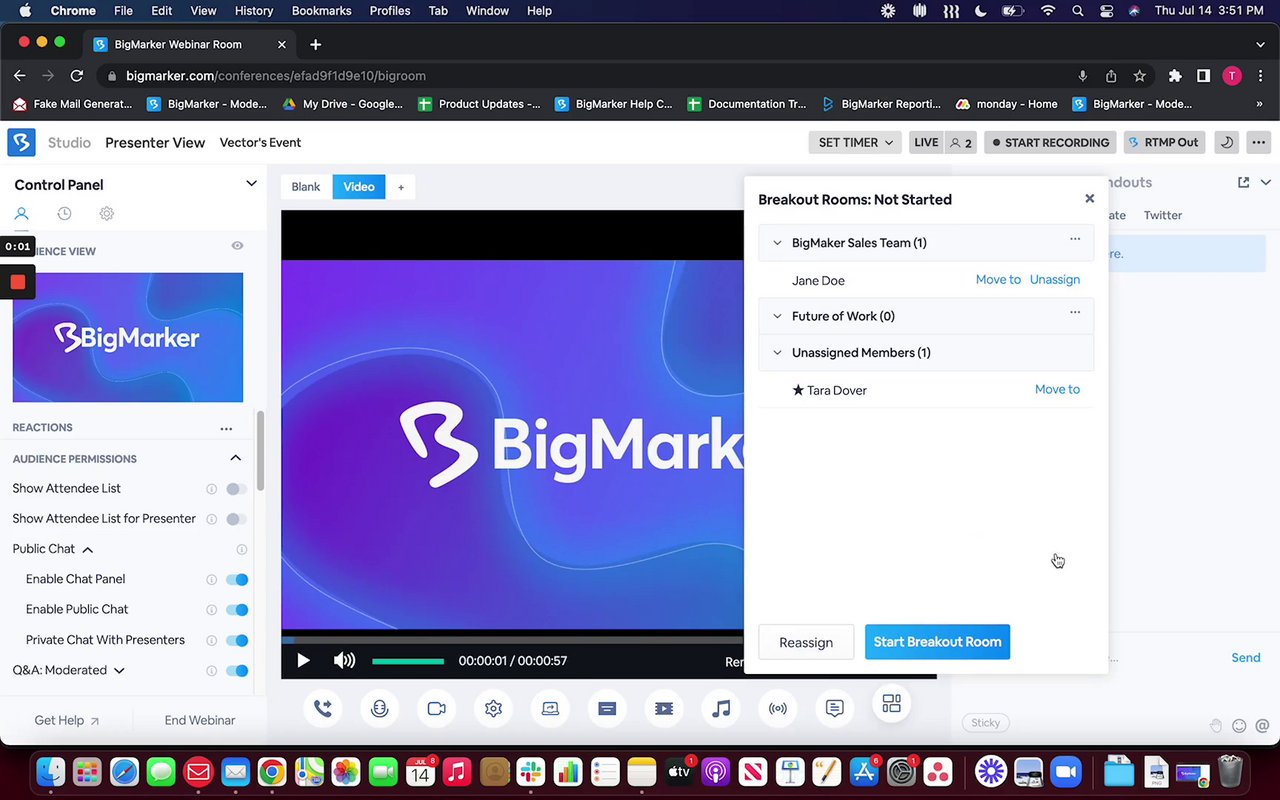Toggle the microphone icon in bottom toolbar
Image resolution: width=1280 pixels, height=800 pixels.
coord(379,709)
